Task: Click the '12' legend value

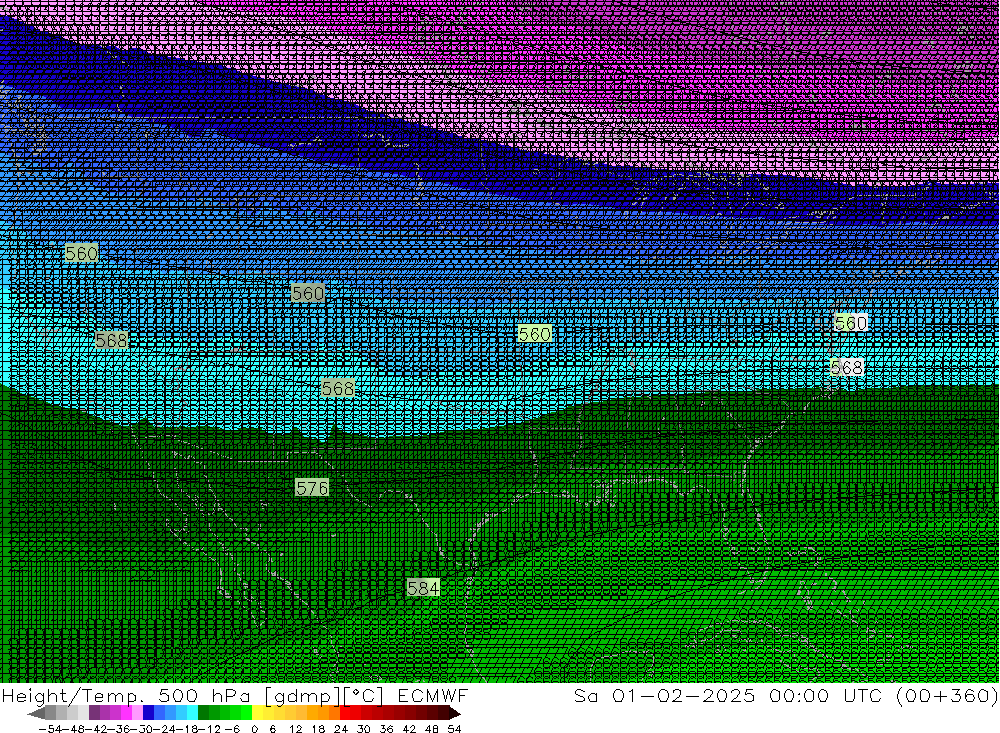Action: (295, 729)
